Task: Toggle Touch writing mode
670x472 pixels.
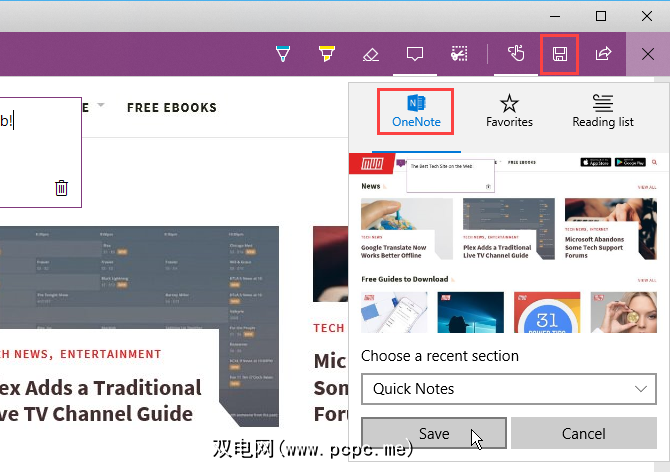Action: tap(516, 54)
